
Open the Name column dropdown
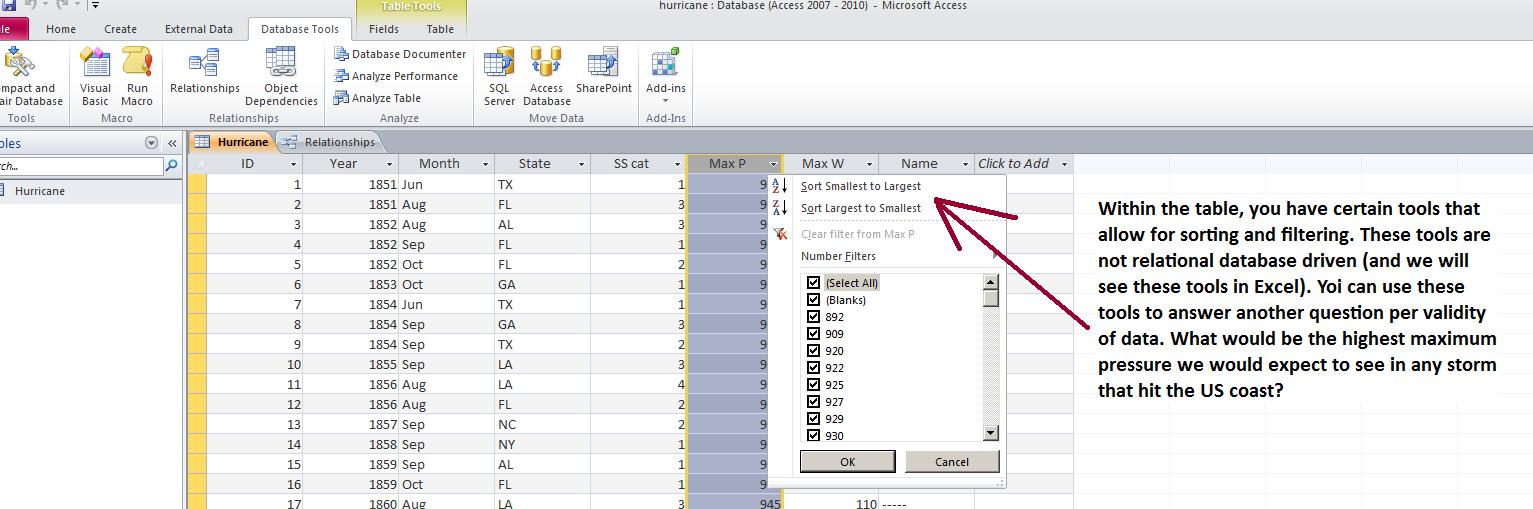[x=965, y=164]
